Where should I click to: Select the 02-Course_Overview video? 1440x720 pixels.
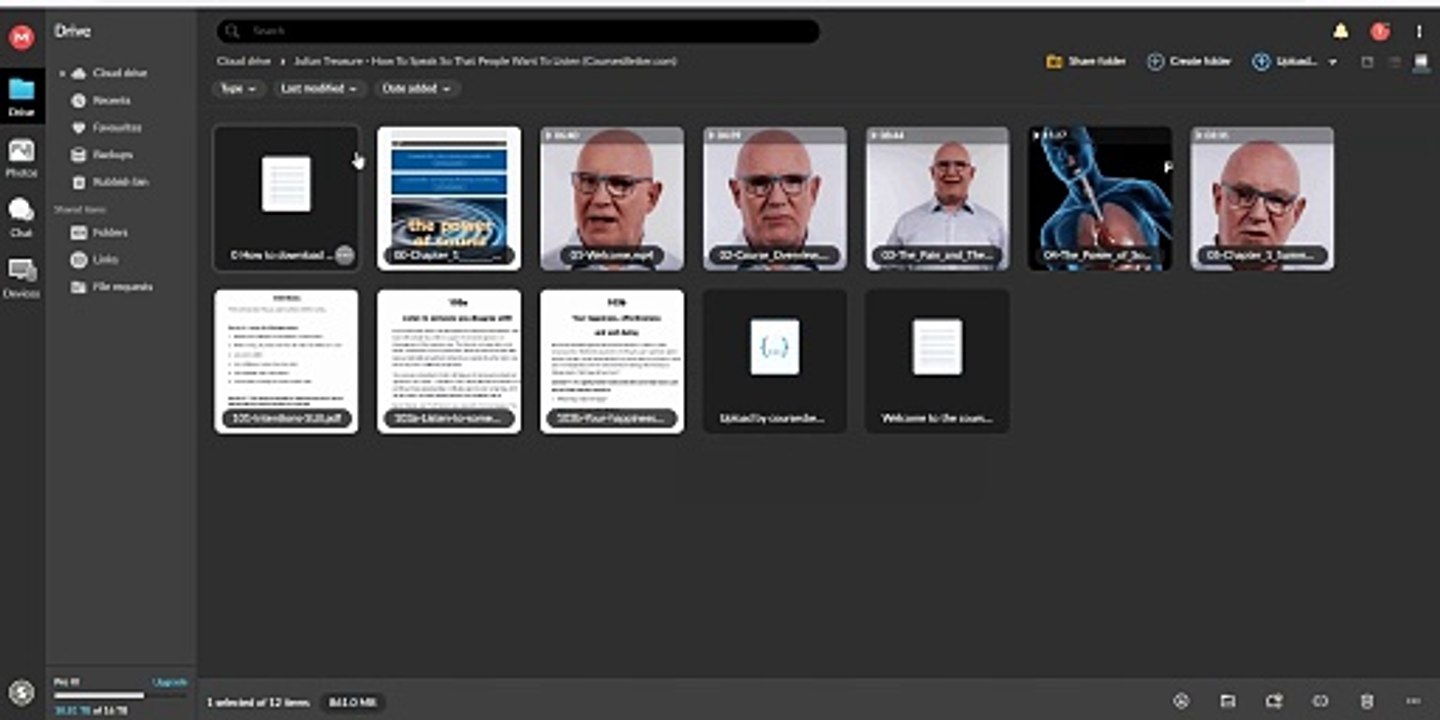[775, 198]
